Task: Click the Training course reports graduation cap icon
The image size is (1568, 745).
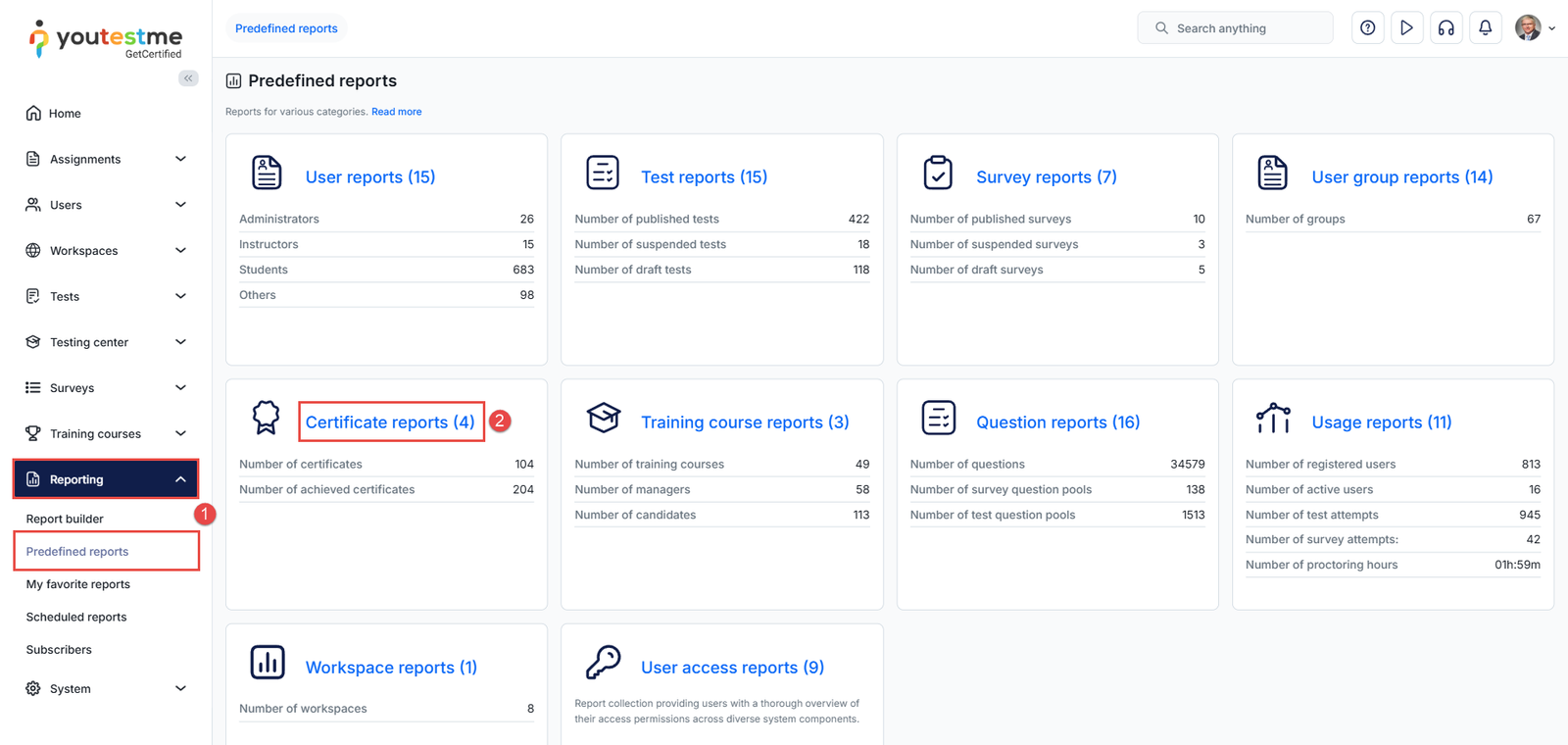Action: coord(603,418)
